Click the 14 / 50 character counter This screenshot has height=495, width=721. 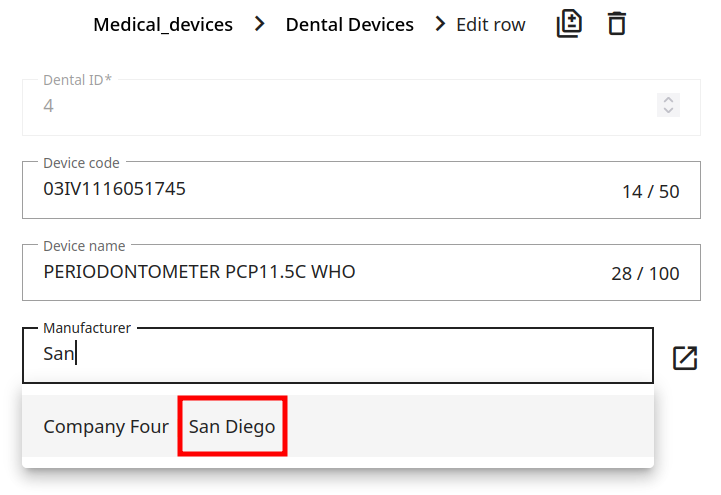[x=650, y=191]
